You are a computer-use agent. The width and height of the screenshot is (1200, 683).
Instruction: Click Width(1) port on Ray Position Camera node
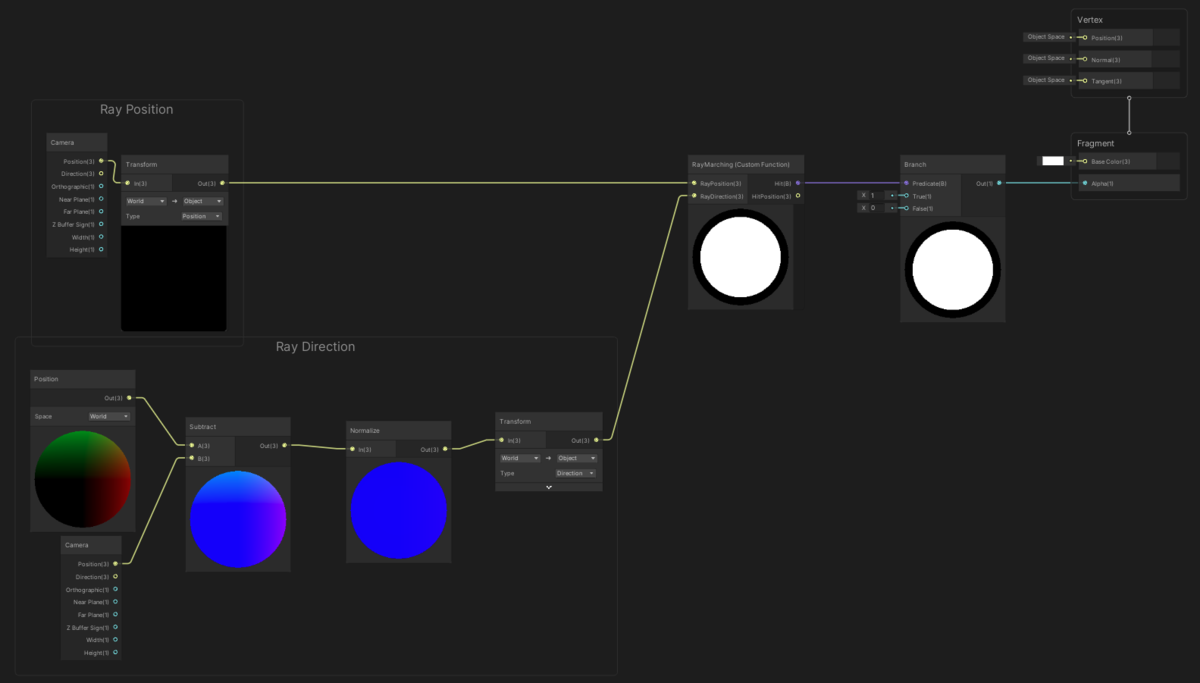[x=101, y=237]
